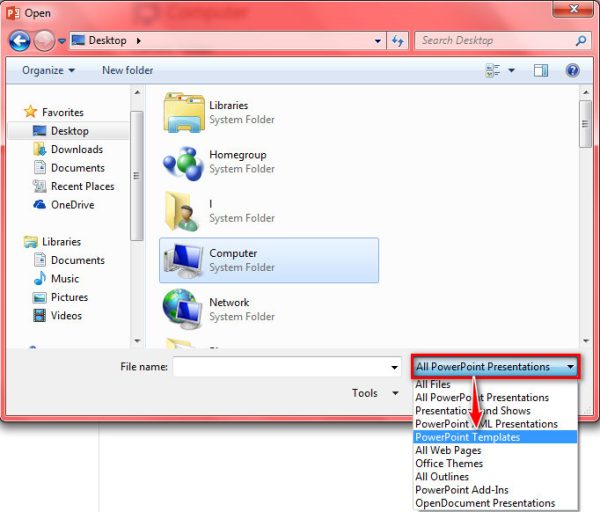
Task: Click the blue Back navigation arrow
Action: pos(20,41)
